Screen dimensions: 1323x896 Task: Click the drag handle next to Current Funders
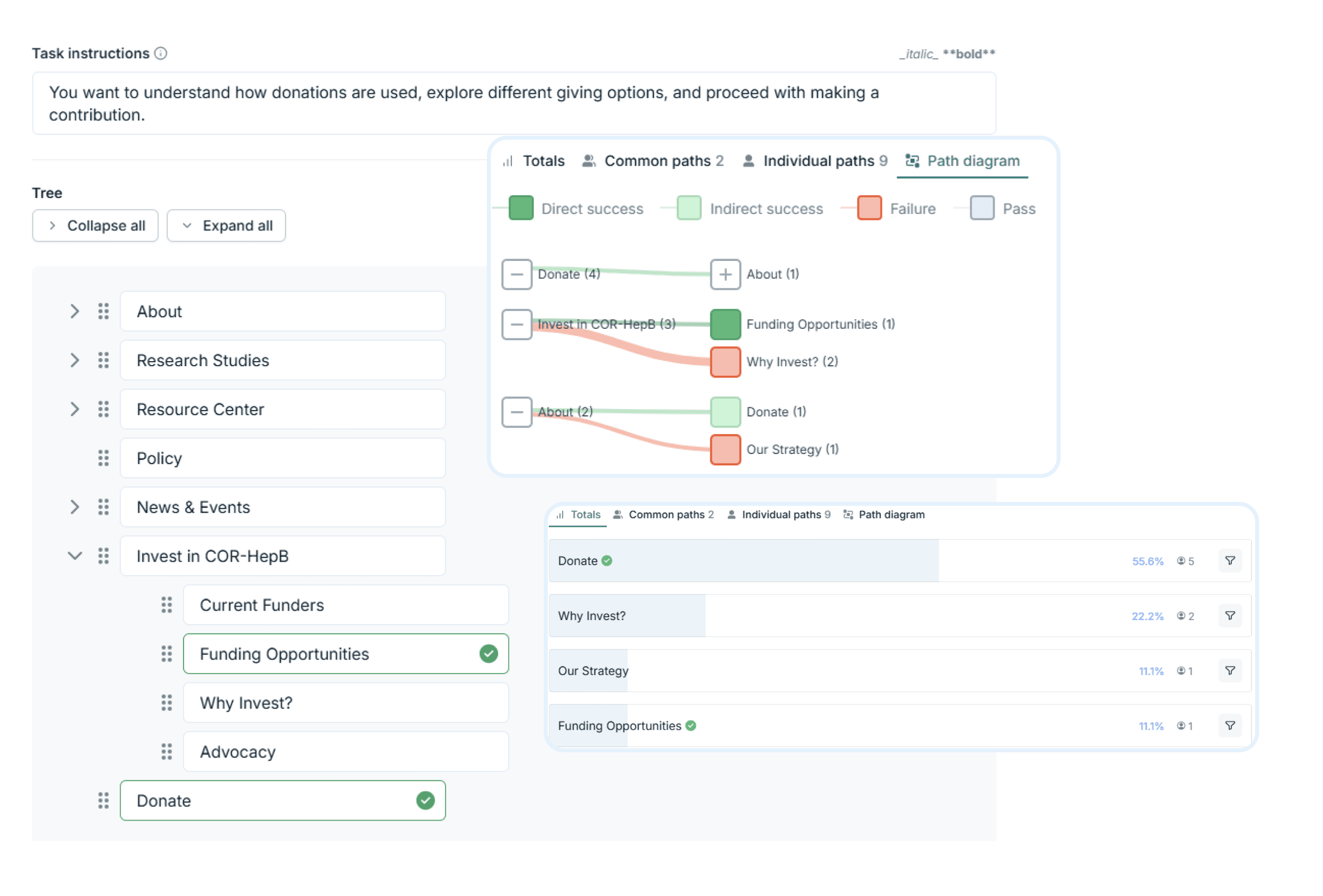pos(166,605)
